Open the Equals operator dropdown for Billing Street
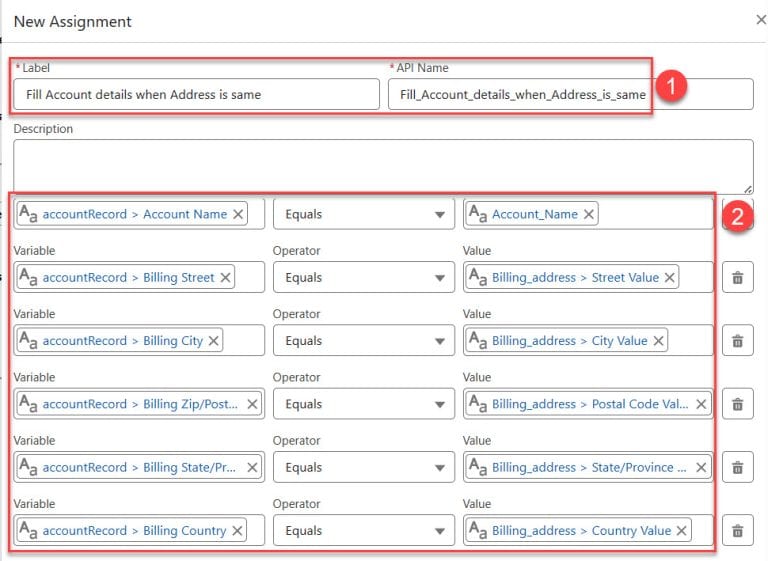Image resolution: width=768 pixels, height=561 pixels. (364, 277)
